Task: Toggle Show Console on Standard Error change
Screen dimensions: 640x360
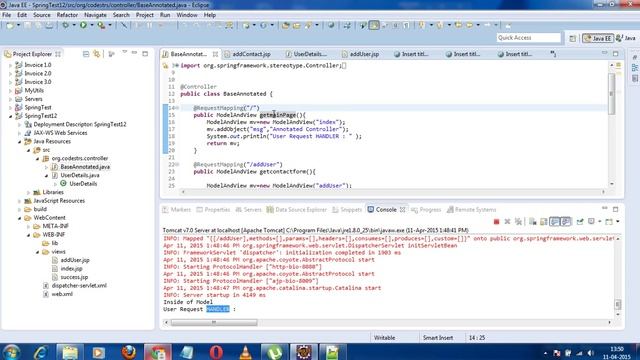Action: pos(566,222)
